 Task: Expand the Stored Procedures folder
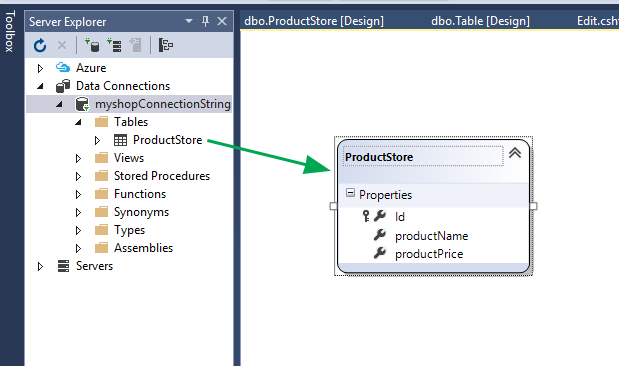pos(78,176)
